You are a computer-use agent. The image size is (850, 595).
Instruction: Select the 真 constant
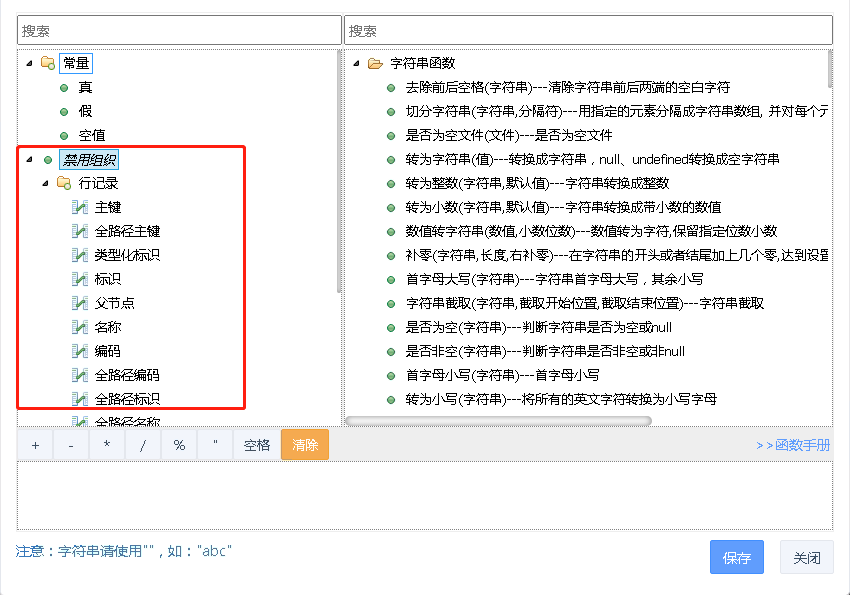[x=85, y=87]
